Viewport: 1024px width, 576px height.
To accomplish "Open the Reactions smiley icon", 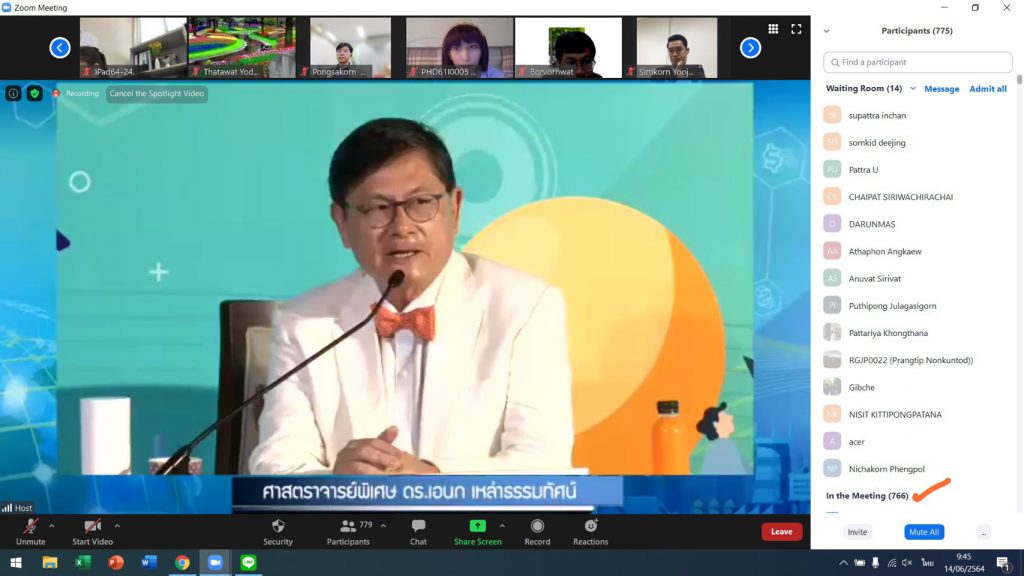I will (x=591, y=526).
